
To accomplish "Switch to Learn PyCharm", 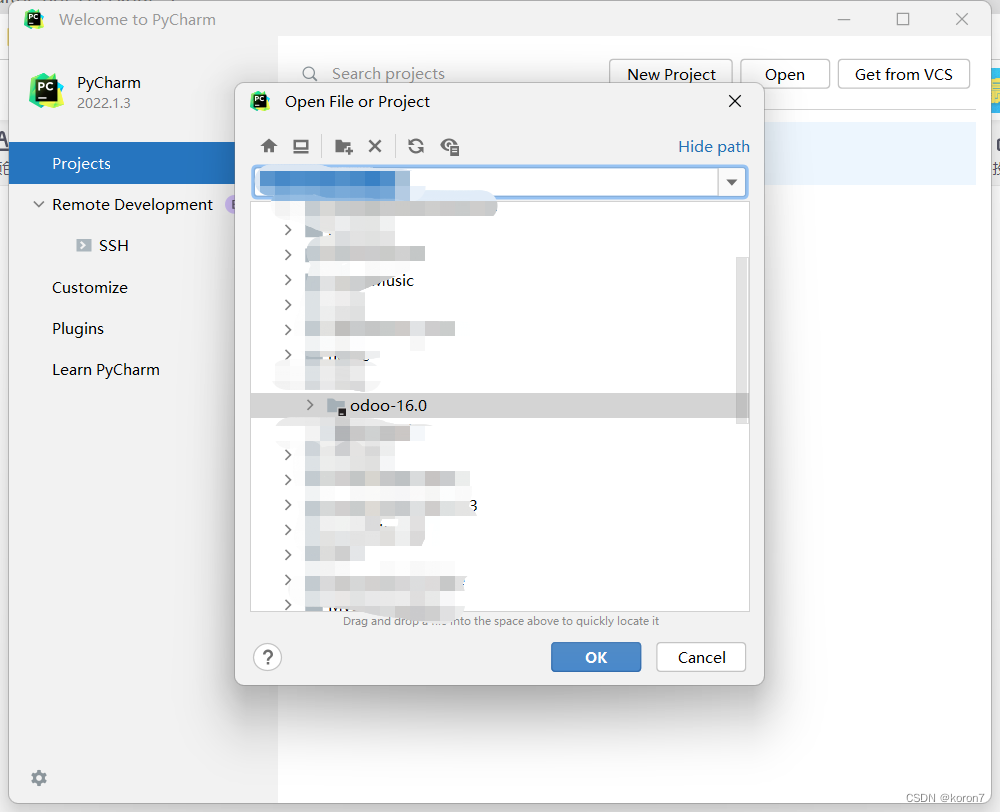I will coord(105,369).
